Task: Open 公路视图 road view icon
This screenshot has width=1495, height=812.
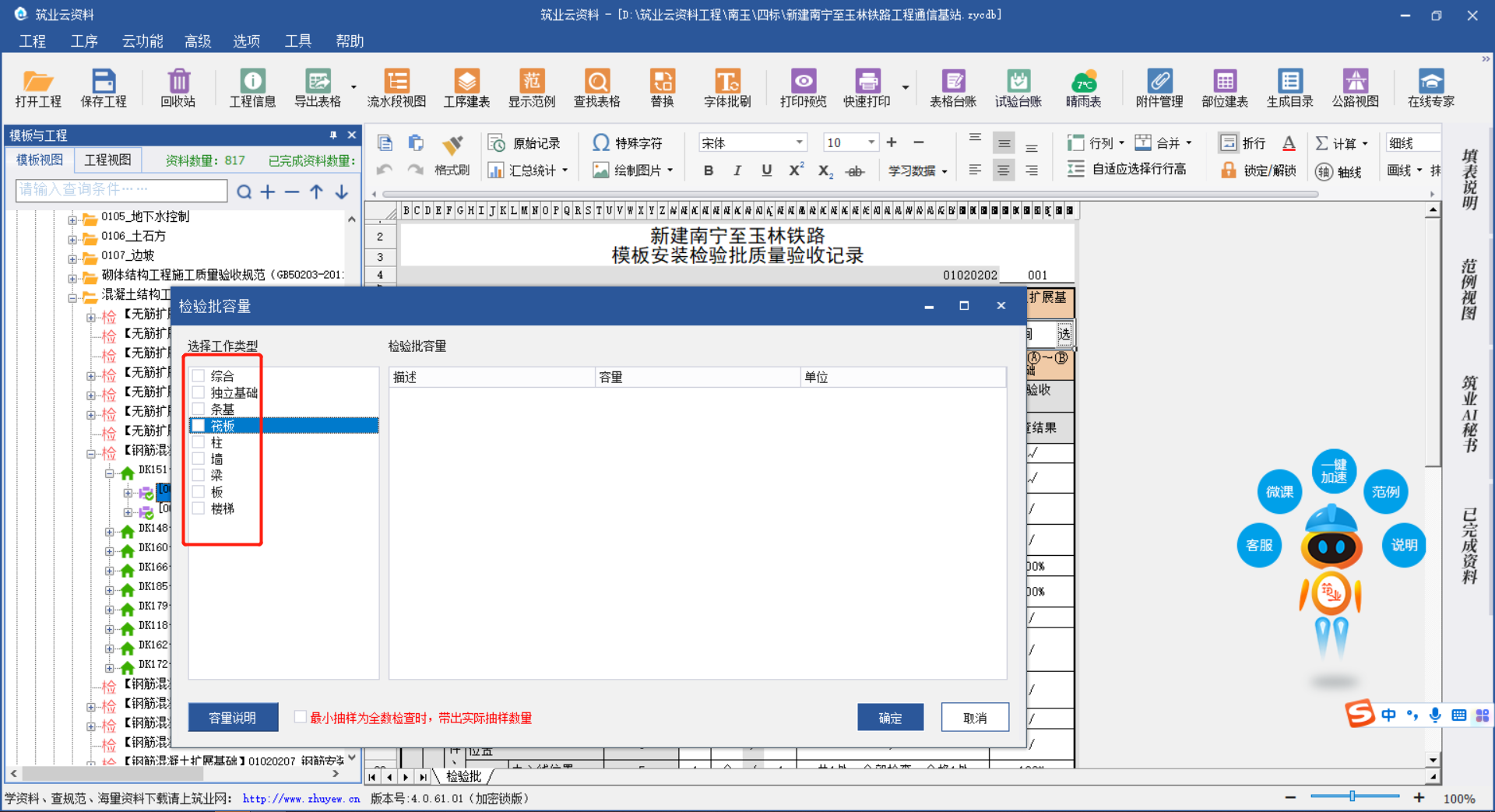Action: coord(1356,87)
